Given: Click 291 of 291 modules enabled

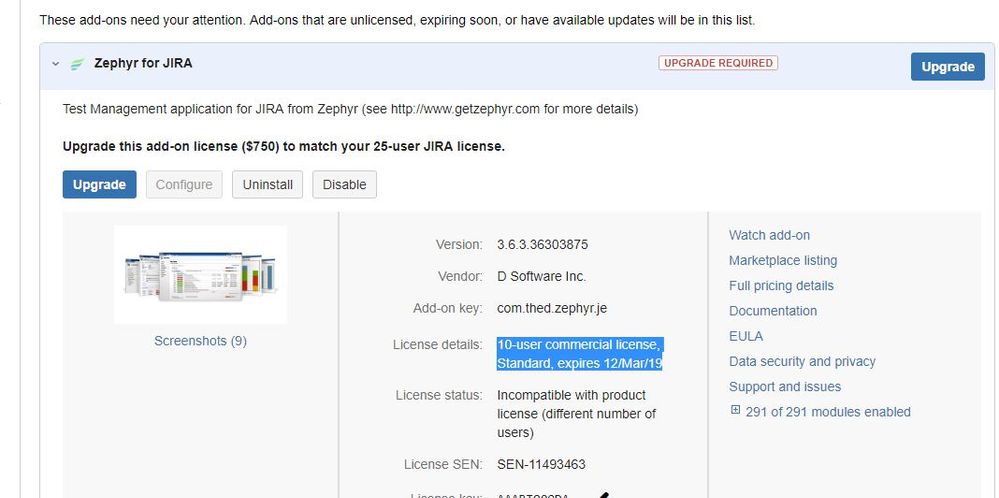Looking at the screenshot, I should [828, 412].
